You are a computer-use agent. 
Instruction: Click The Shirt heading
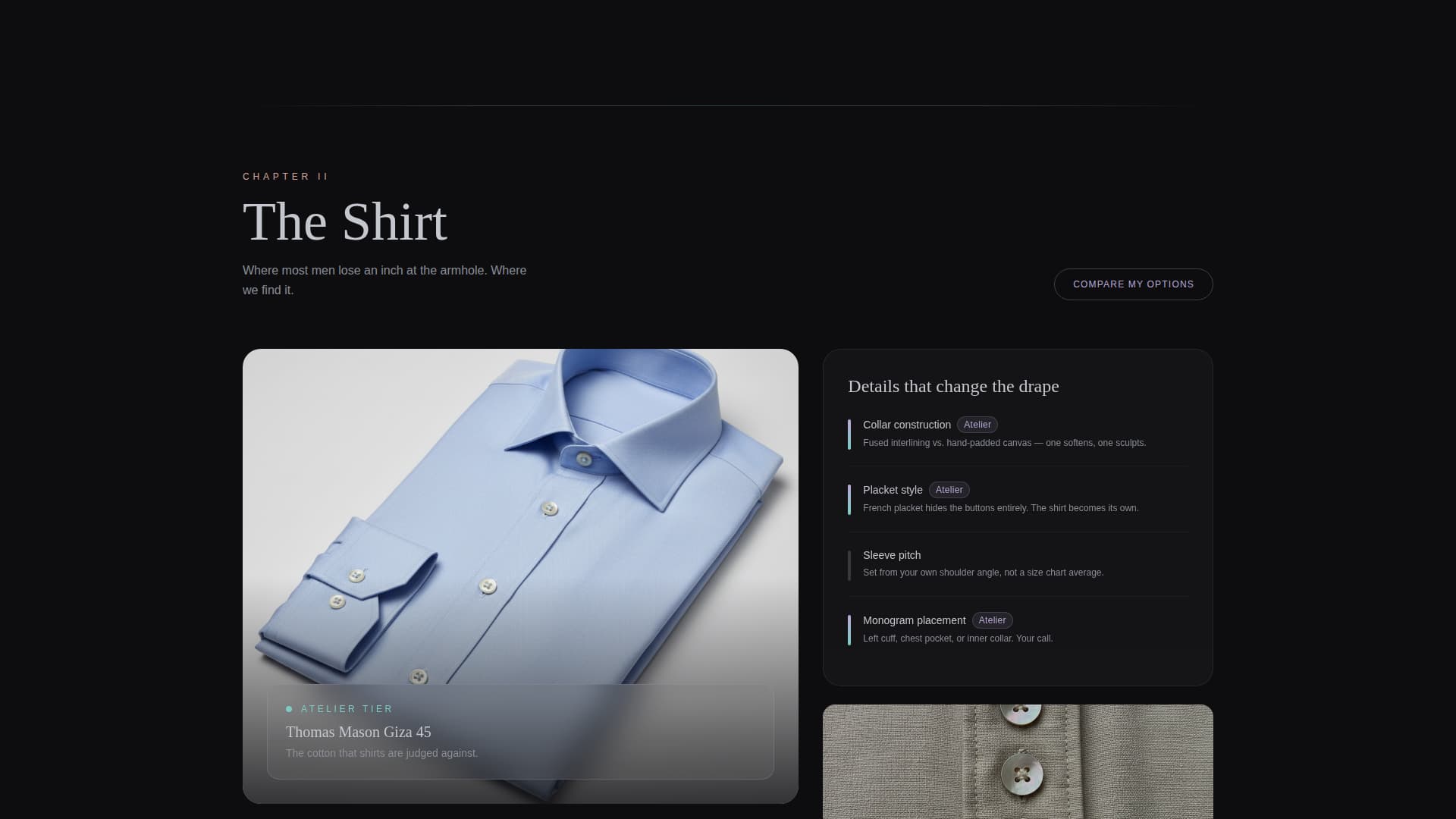click(345, 221)
